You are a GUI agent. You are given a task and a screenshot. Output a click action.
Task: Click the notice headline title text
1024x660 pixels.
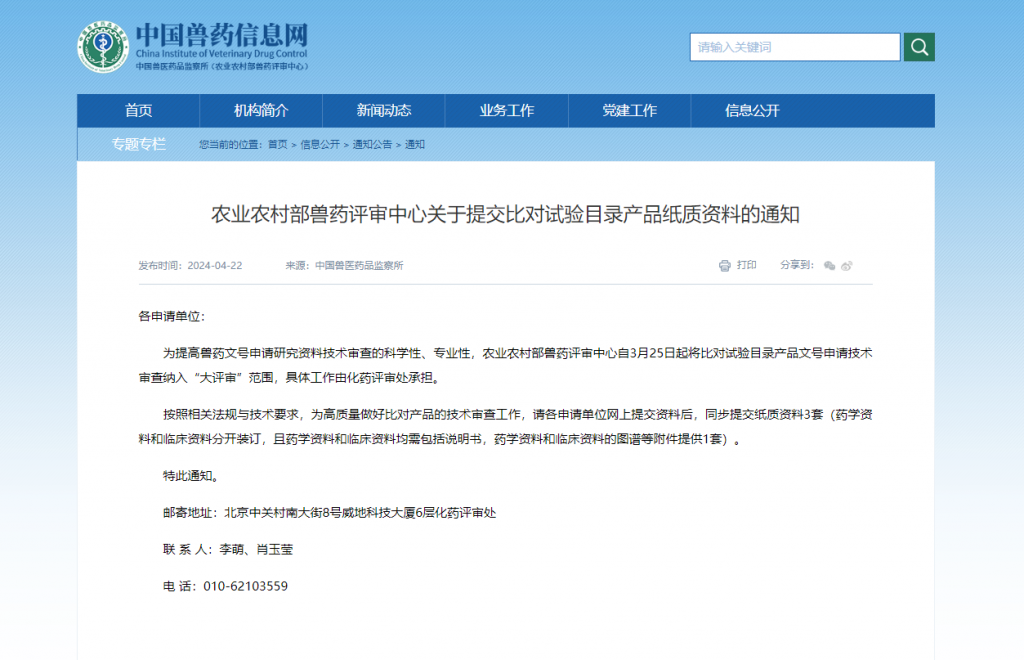click(x=506, y=214)
